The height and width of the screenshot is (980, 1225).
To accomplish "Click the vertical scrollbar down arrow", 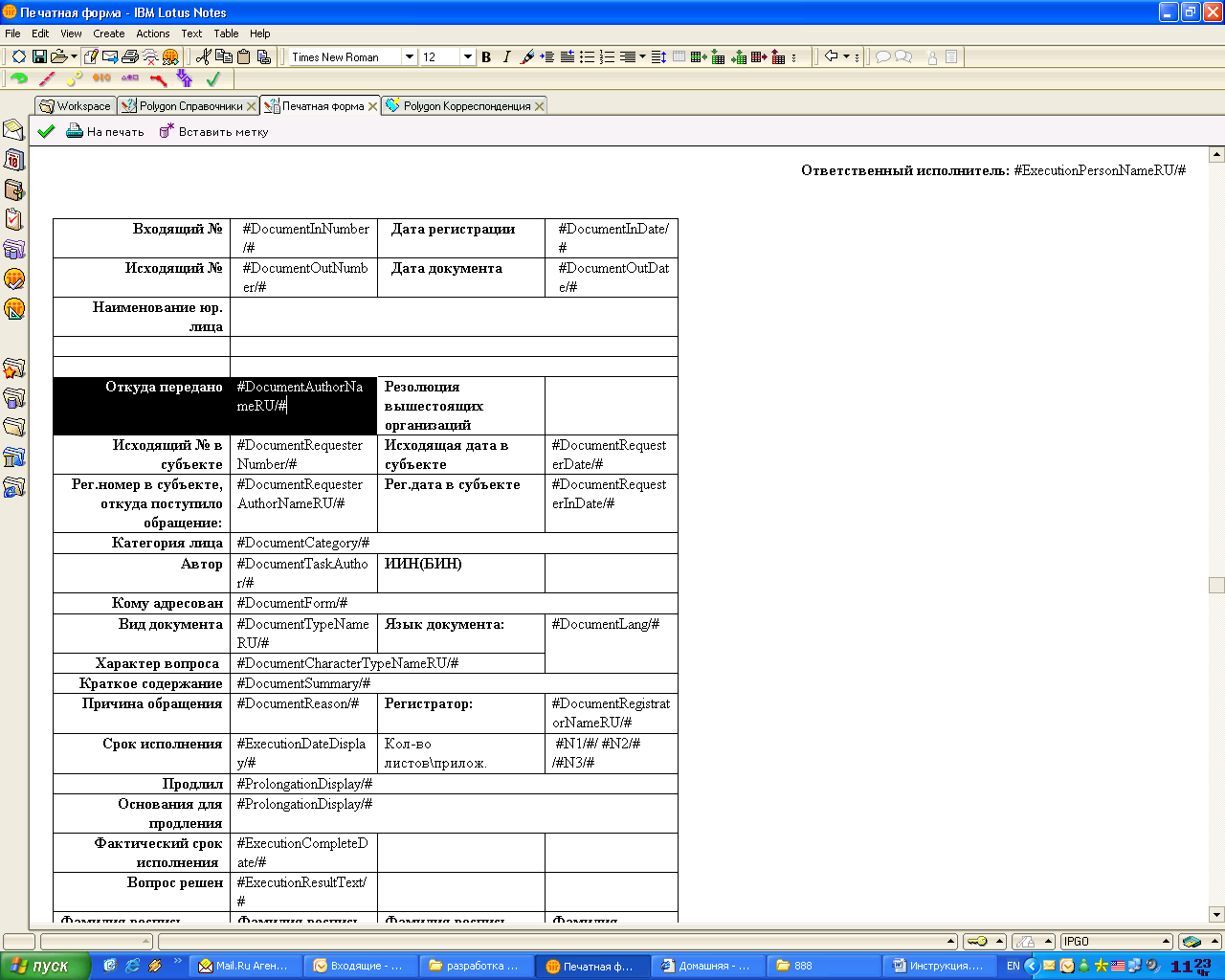I will (1216, 914).
